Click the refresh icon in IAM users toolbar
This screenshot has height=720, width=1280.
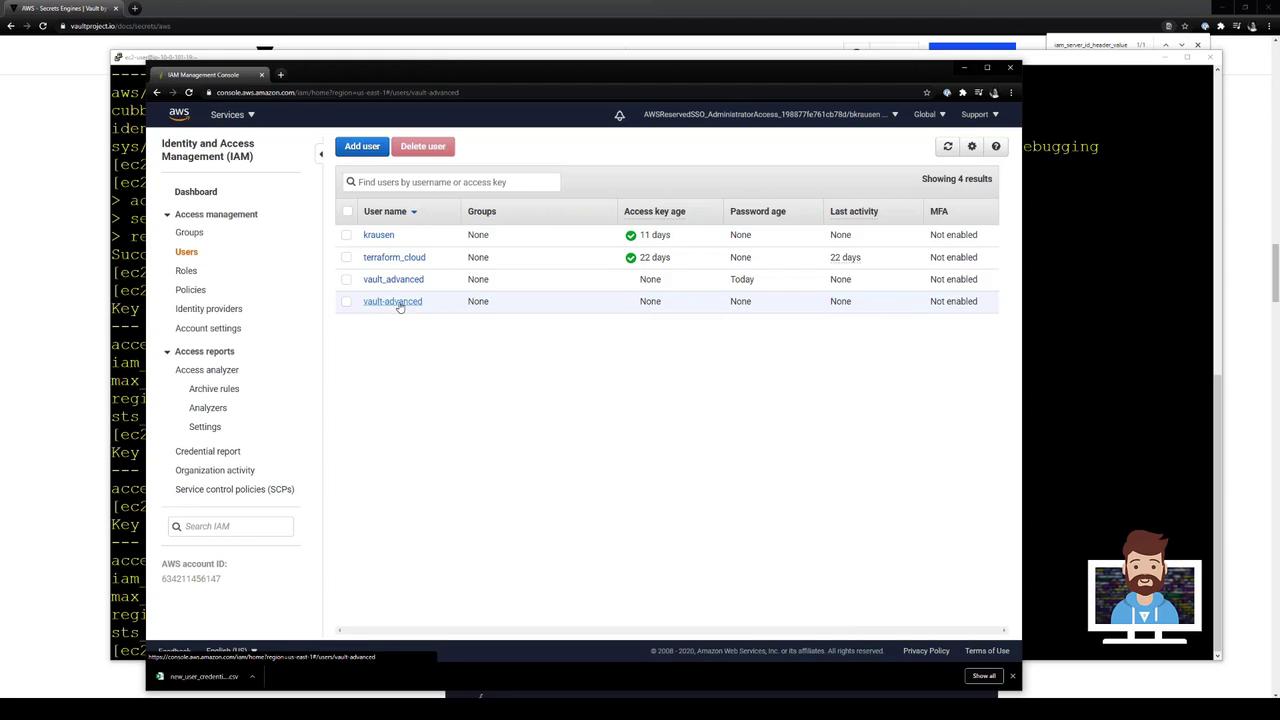[948, 147]
